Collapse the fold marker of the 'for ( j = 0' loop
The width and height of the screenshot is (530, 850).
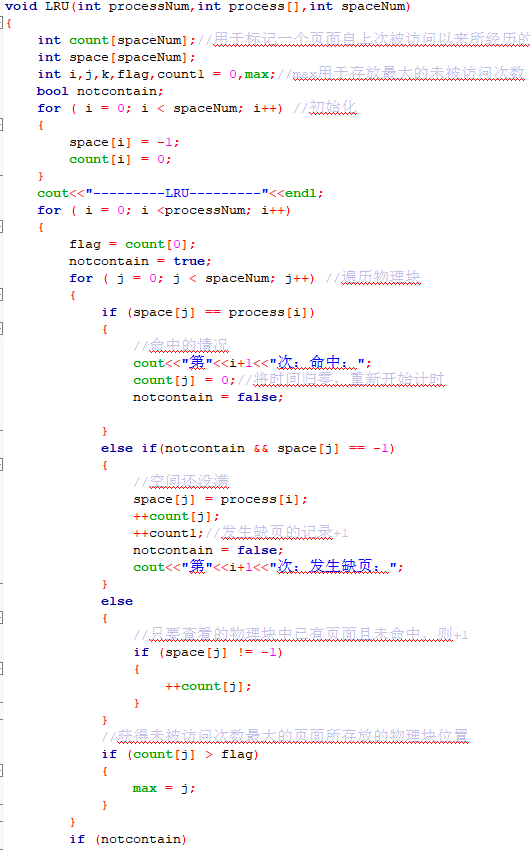(2, 295)
